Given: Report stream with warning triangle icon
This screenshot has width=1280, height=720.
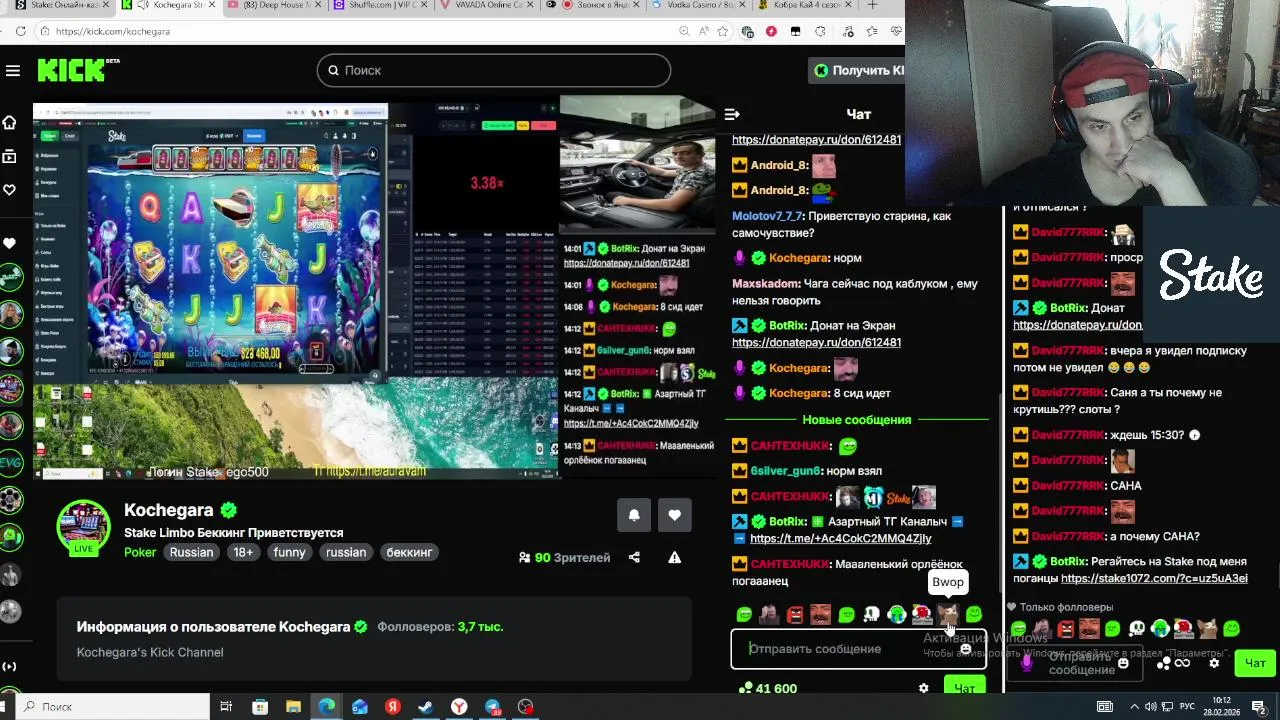Looking at the screenshot, I should [x=675, y=557].
